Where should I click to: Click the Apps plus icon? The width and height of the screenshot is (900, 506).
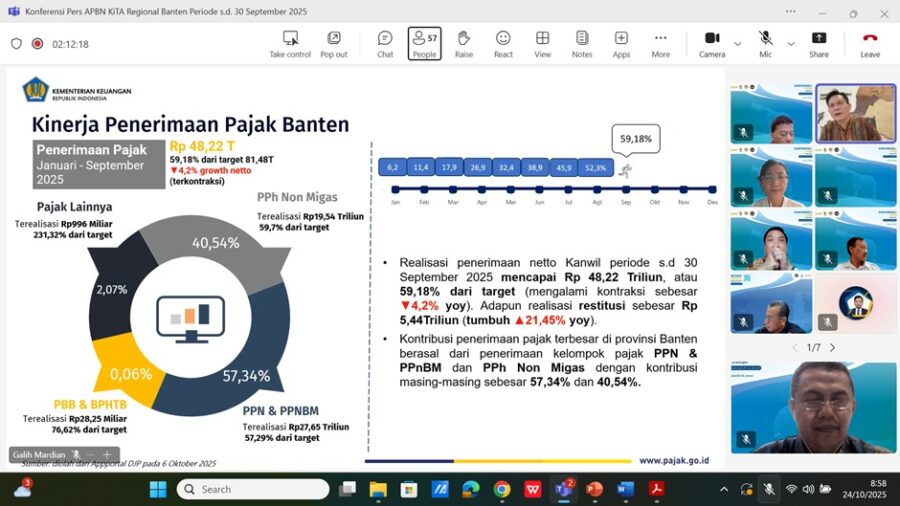621,43
